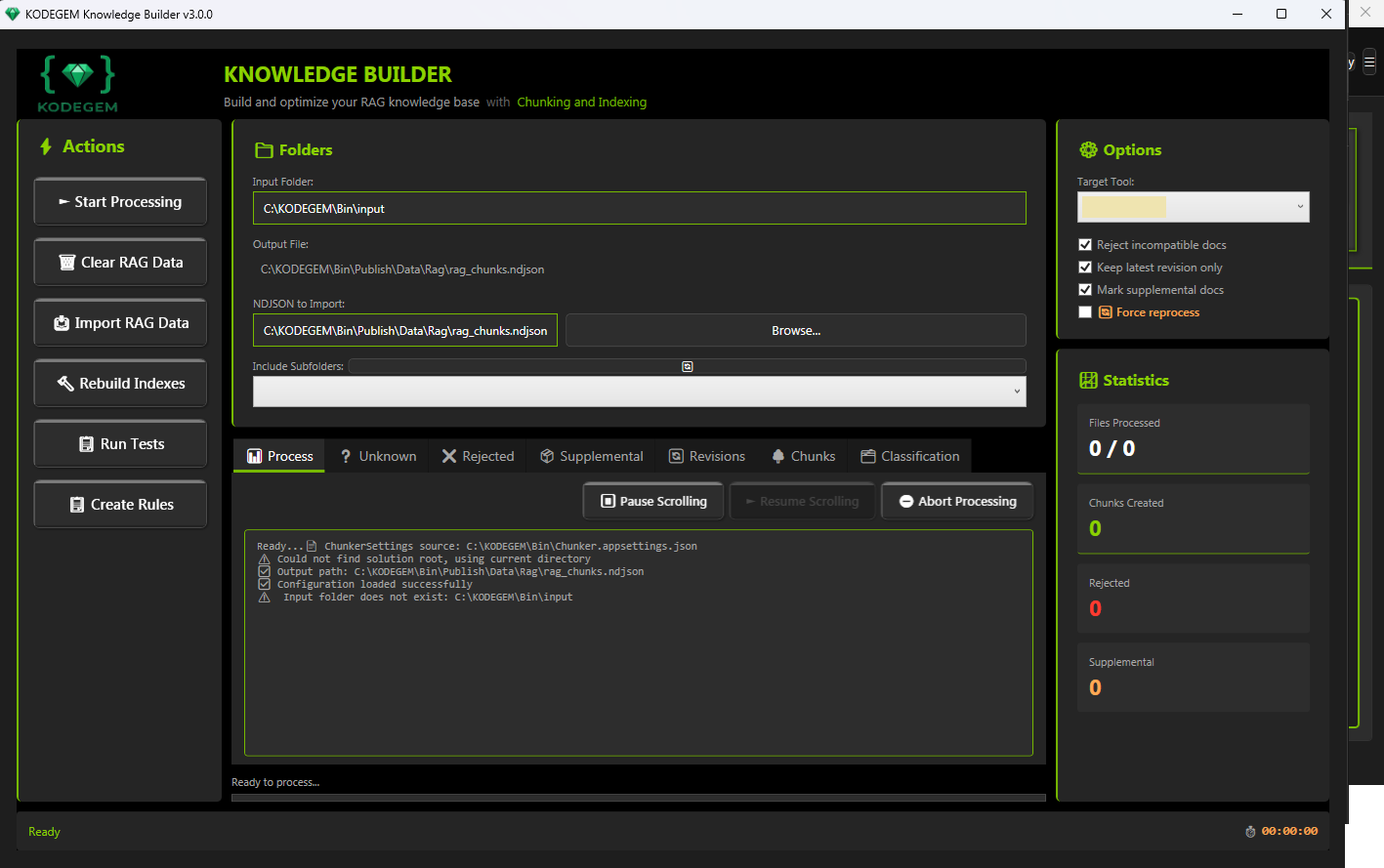
Task: Click the stopwatch icon beside the elapsed timer
Action: 1250,832
